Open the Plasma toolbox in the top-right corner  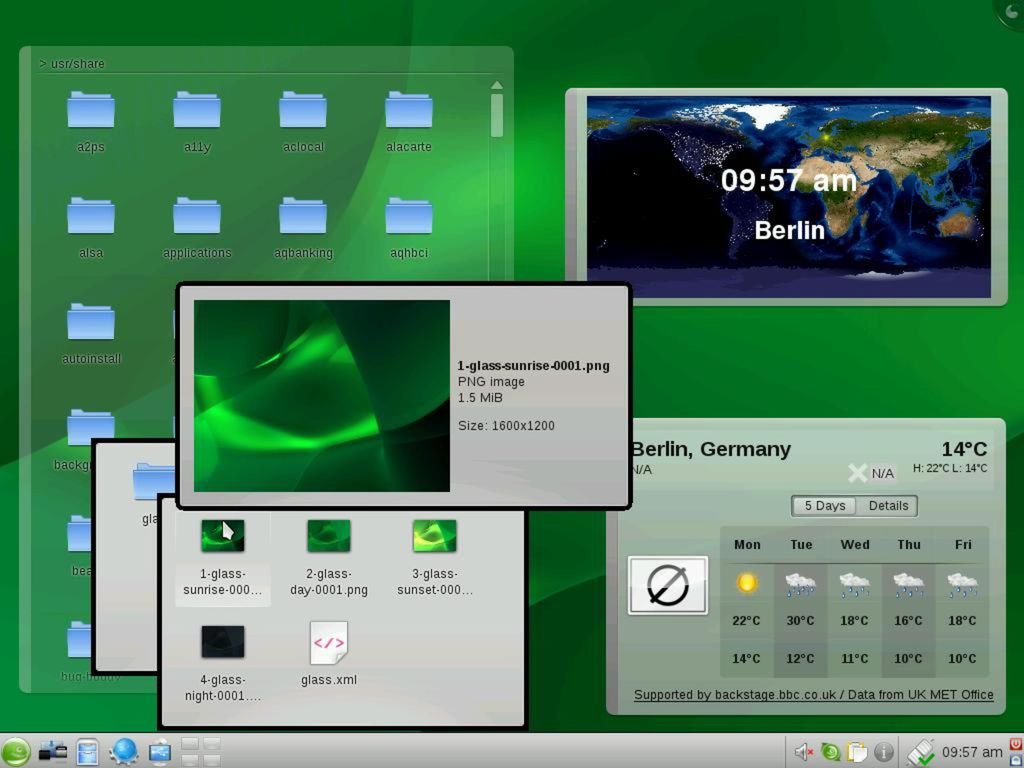pos(1011,13)
